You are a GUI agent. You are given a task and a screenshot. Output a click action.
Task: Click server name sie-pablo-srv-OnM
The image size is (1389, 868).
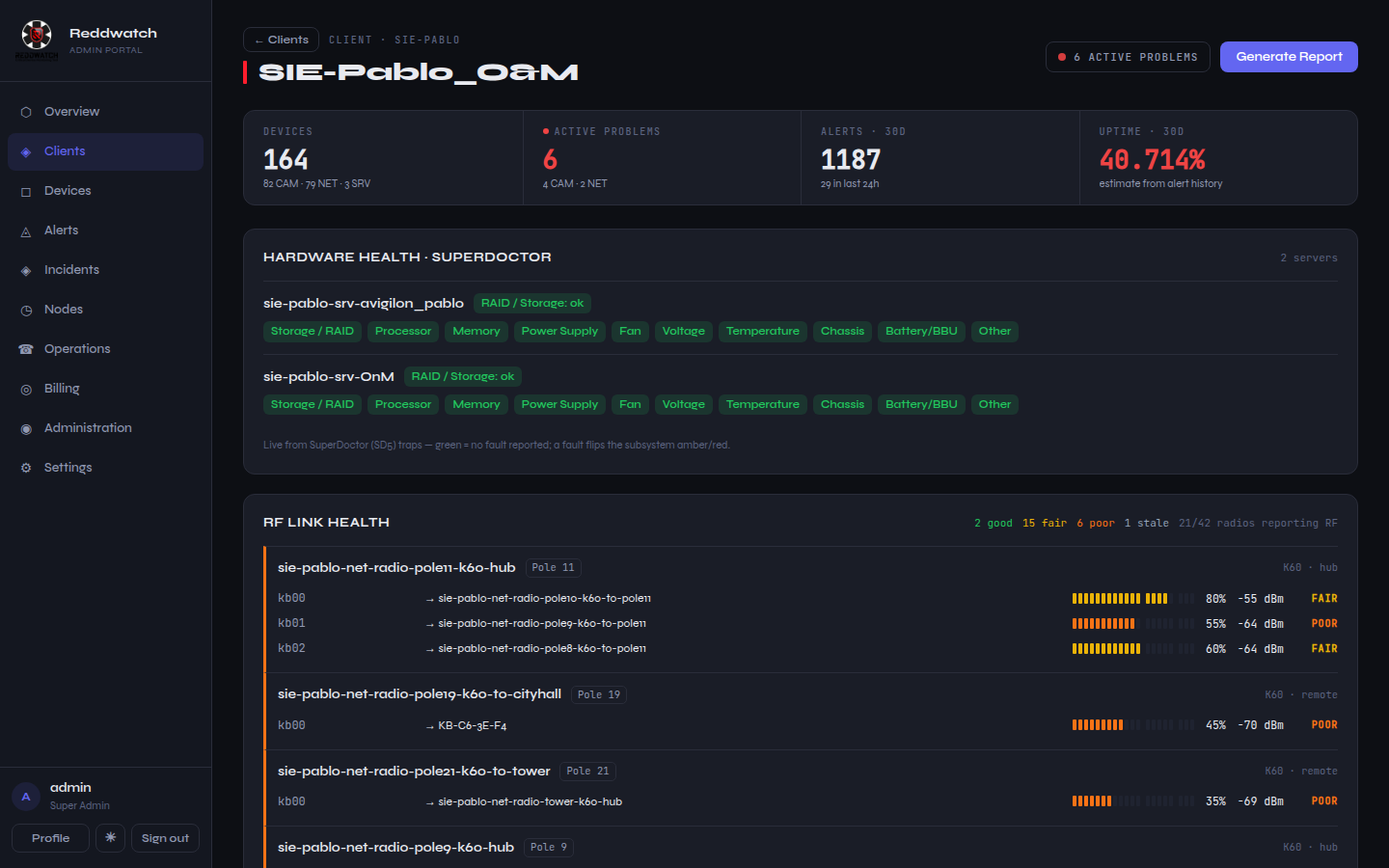[329, 376]
